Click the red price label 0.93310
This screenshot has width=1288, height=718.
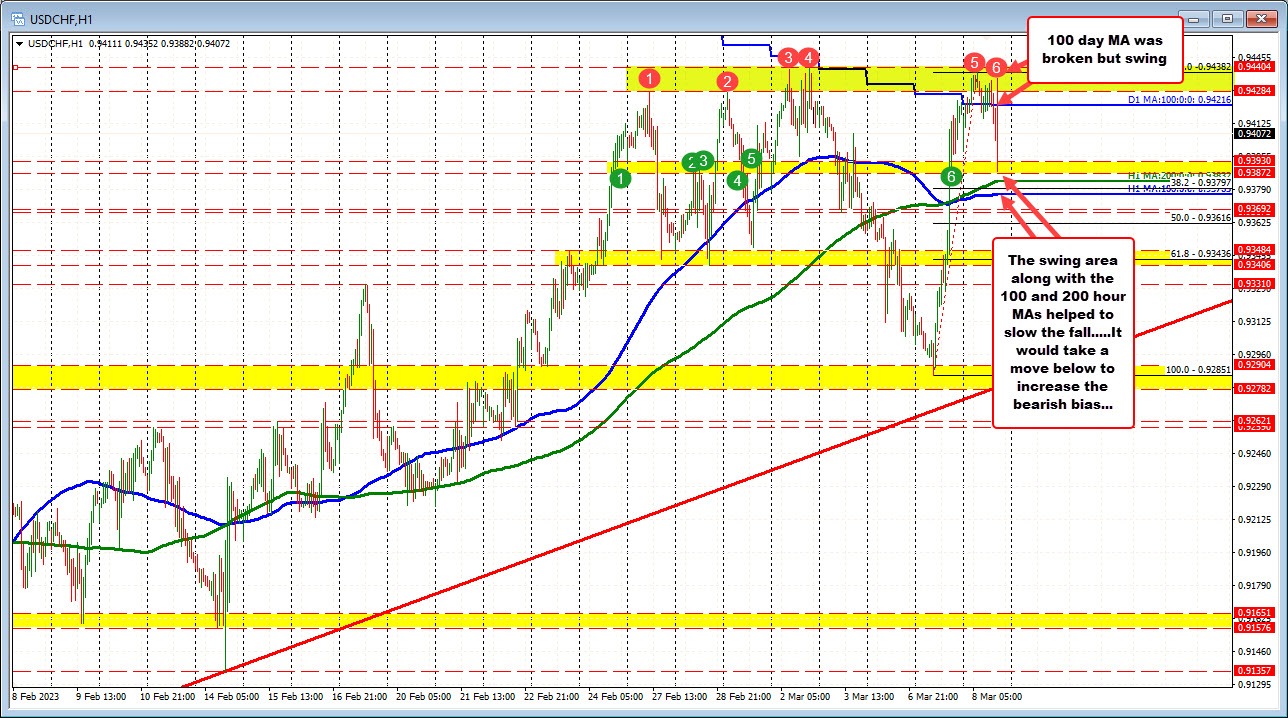point(1253,284)
